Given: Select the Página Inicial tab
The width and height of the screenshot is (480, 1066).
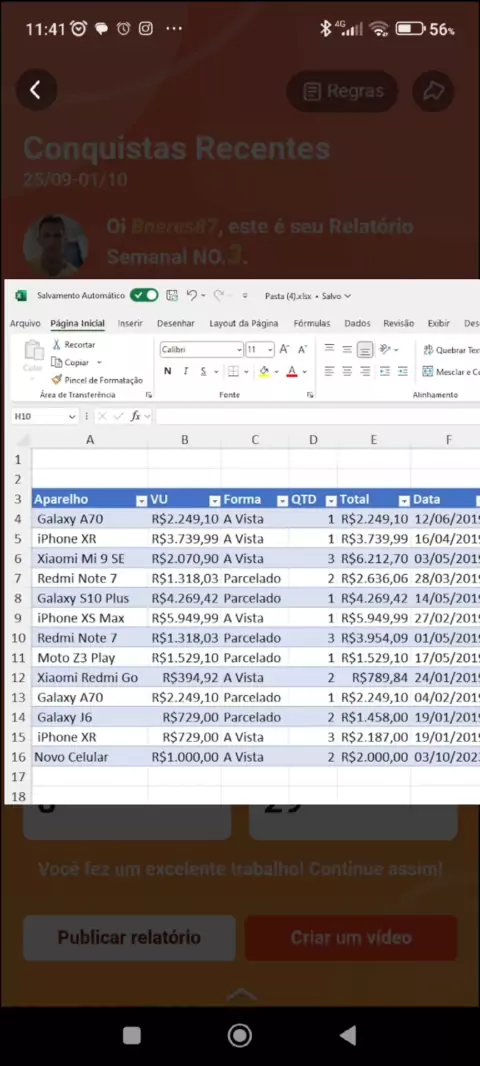Looking at the screenshot, I should [78, 324].
